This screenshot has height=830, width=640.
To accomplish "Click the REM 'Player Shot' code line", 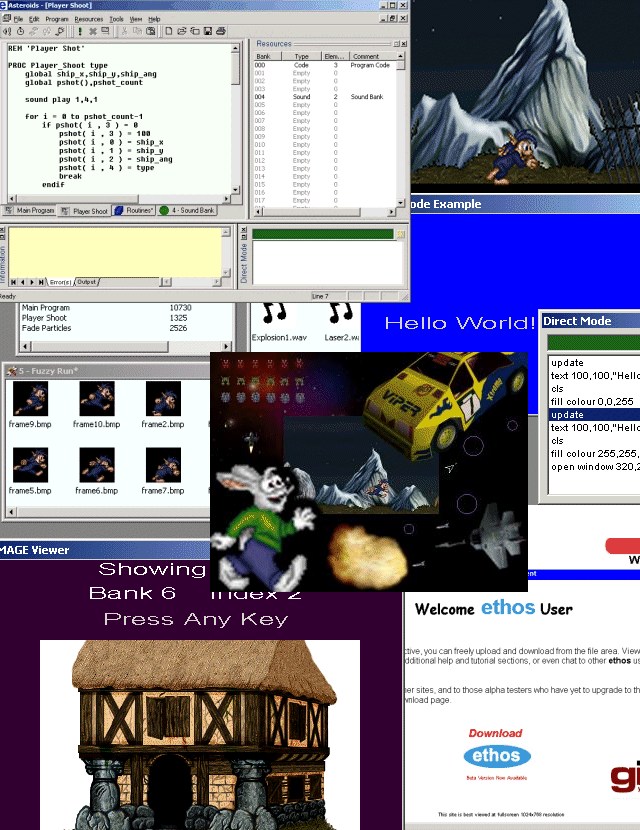I will click(x=47, y=48).
